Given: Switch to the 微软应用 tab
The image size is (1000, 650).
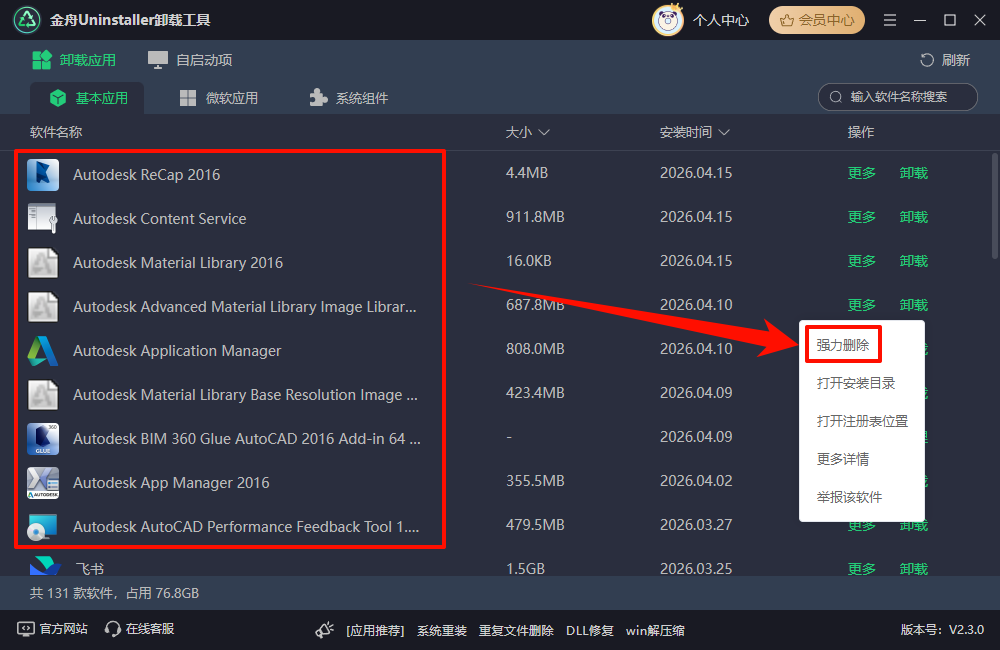Looking at the screenshot, I should click(x=219, y=98).
